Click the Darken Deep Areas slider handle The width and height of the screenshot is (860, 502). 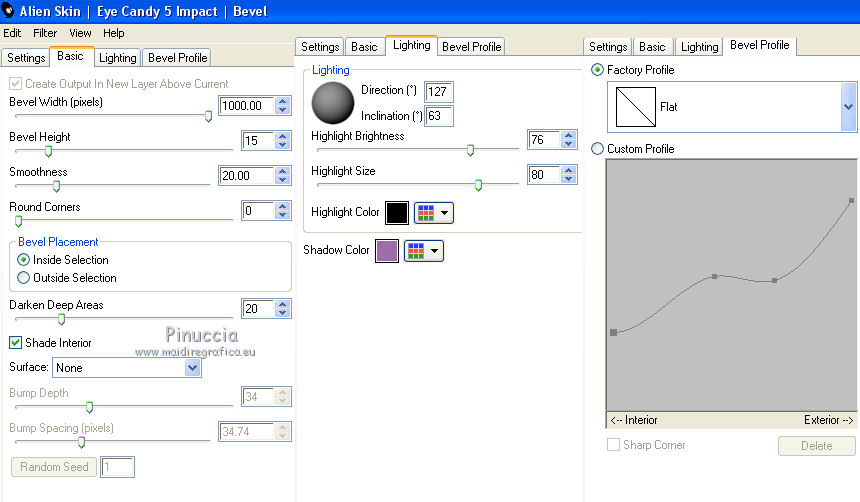click(x=61, y=319)
